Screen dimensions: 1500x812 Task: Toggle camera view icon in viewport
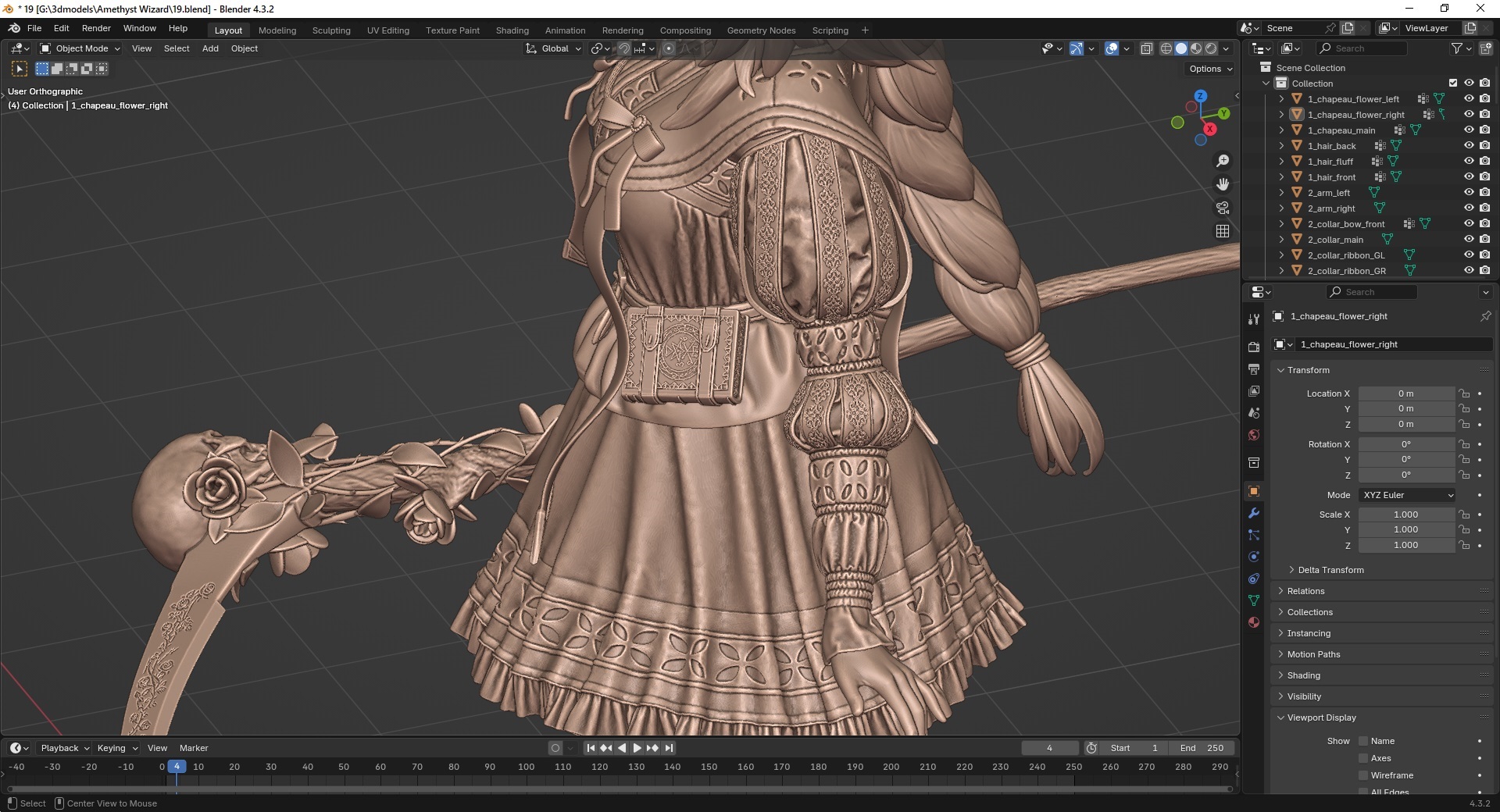(x=1223, y=208)
